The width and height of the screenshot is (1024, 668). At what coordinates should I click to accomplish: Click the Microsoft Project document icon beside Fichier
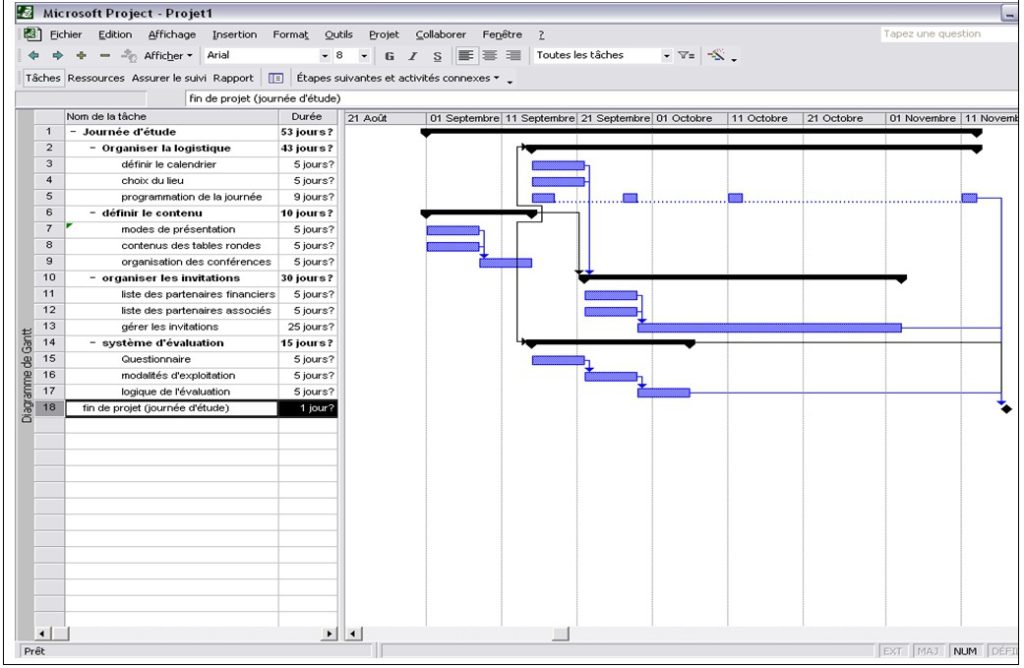pos(31,34)
